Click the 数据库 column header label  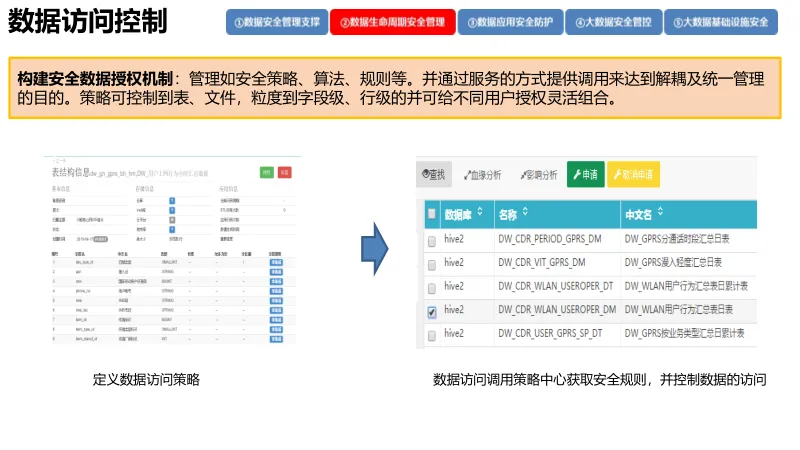pyautogui.click(x=458, y=215)
